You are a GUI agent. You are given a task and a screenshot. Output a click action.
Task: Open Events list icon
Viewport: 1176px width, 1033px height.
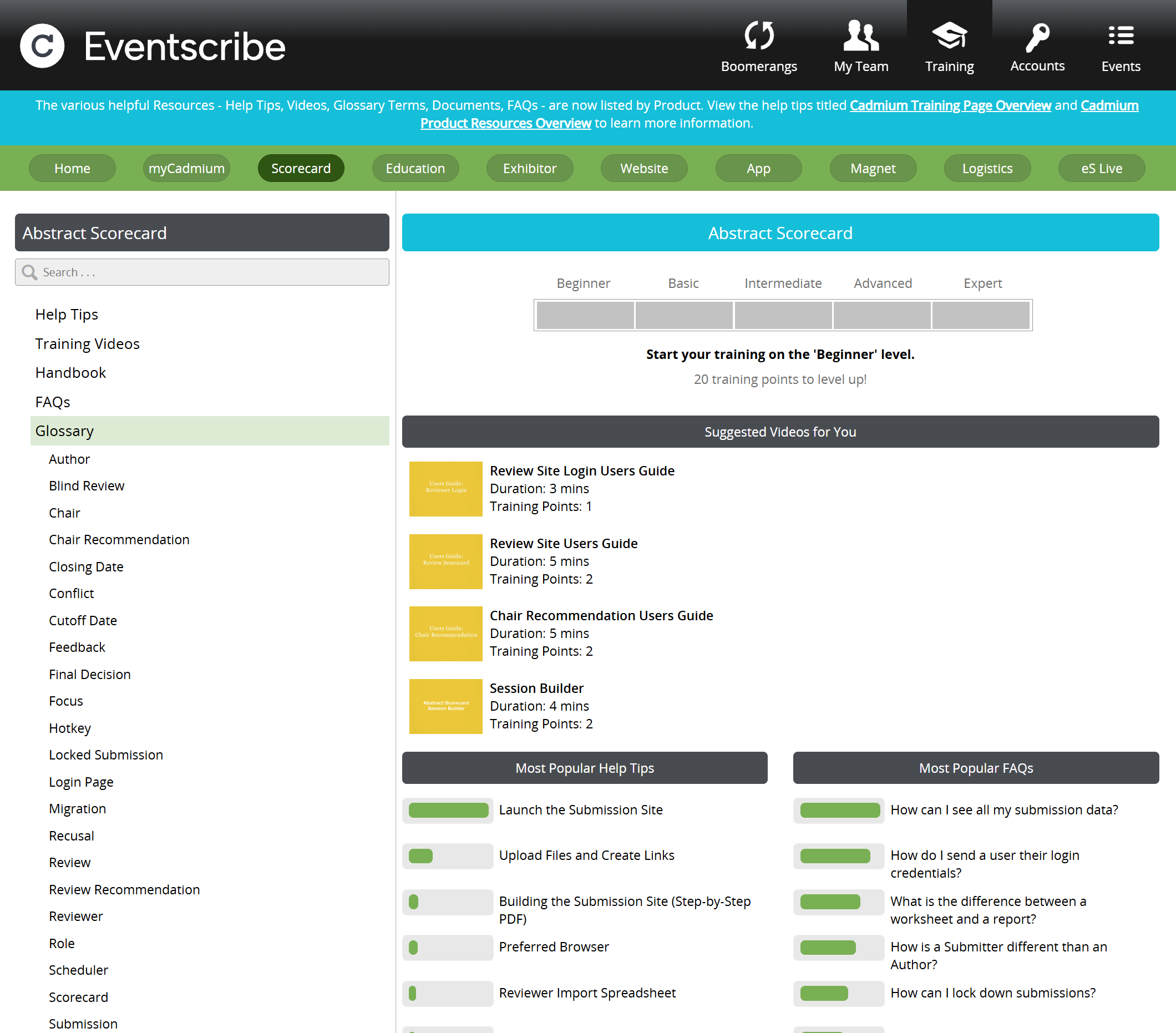pyautogui.click(x=1120, y=36)
